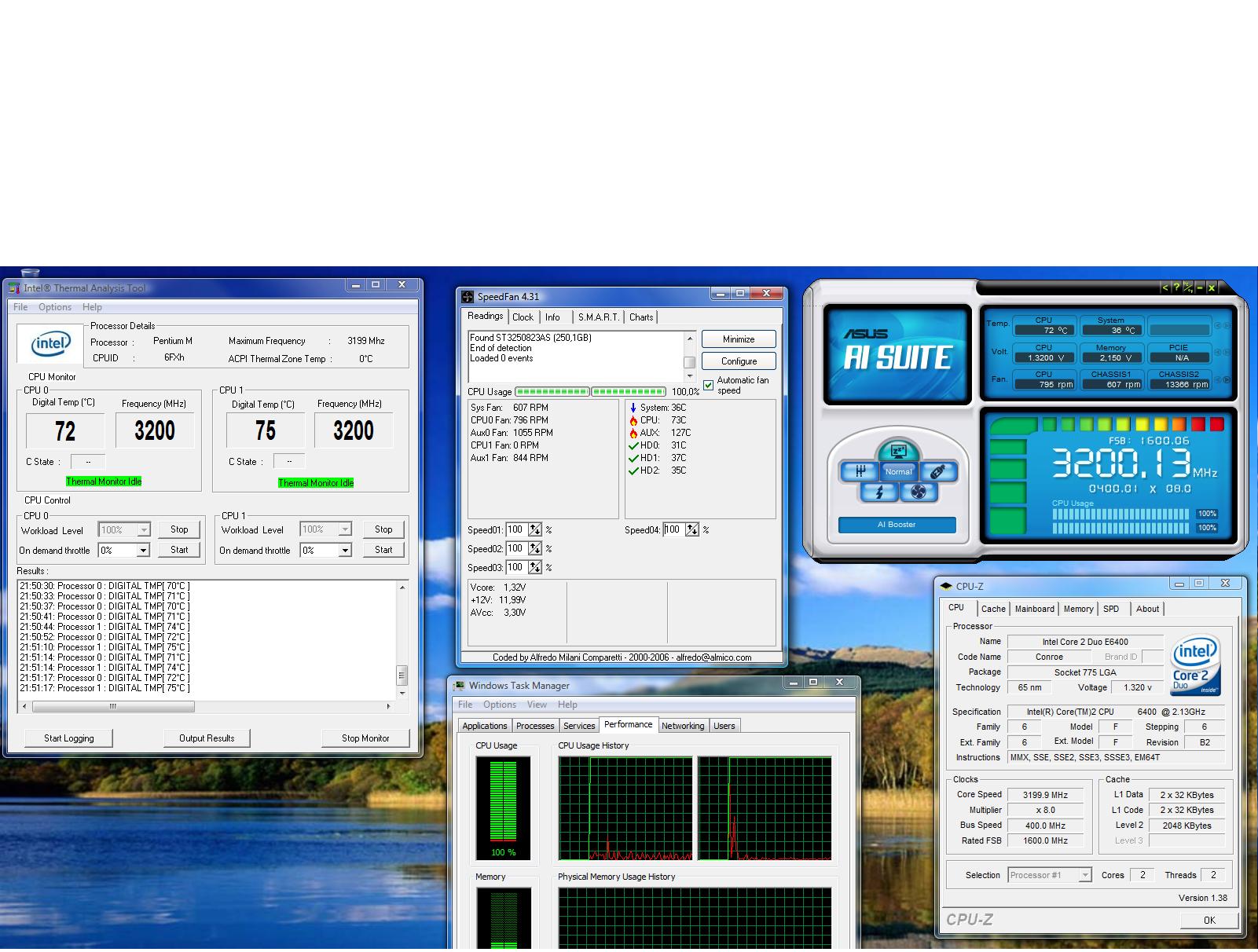Image resolution: width=1258 pixels, height=952 pixels.
Task: Click the Q-Fan icon in AI Suite
Action: coord(918,492)
